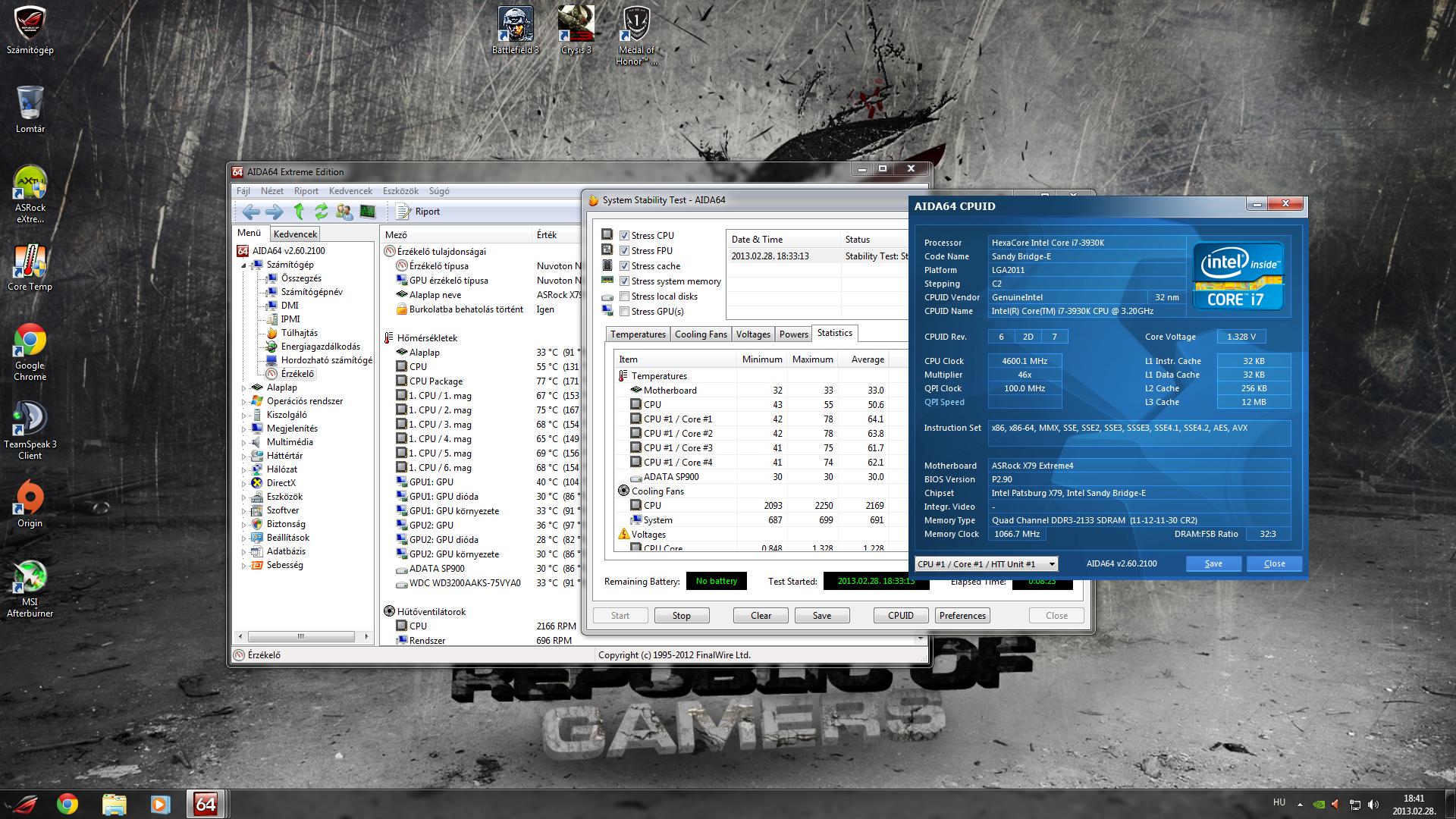Click the users icon in AIDA64 toolbar
The height and width of the screenshot is (819, 1456).
pos(344,212)
